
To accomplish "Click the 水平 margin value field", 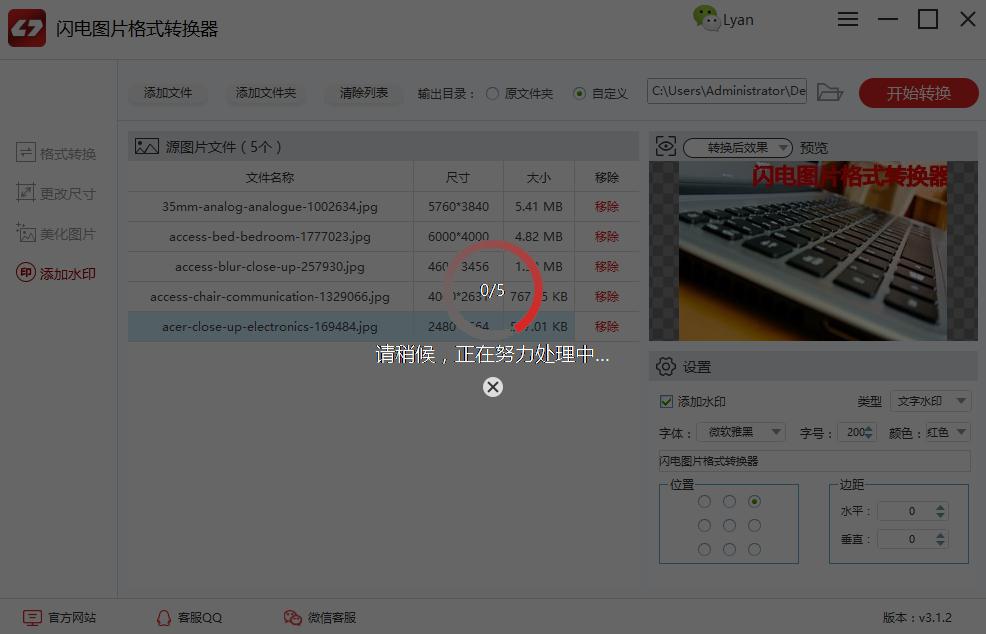I will pos(907,511).
